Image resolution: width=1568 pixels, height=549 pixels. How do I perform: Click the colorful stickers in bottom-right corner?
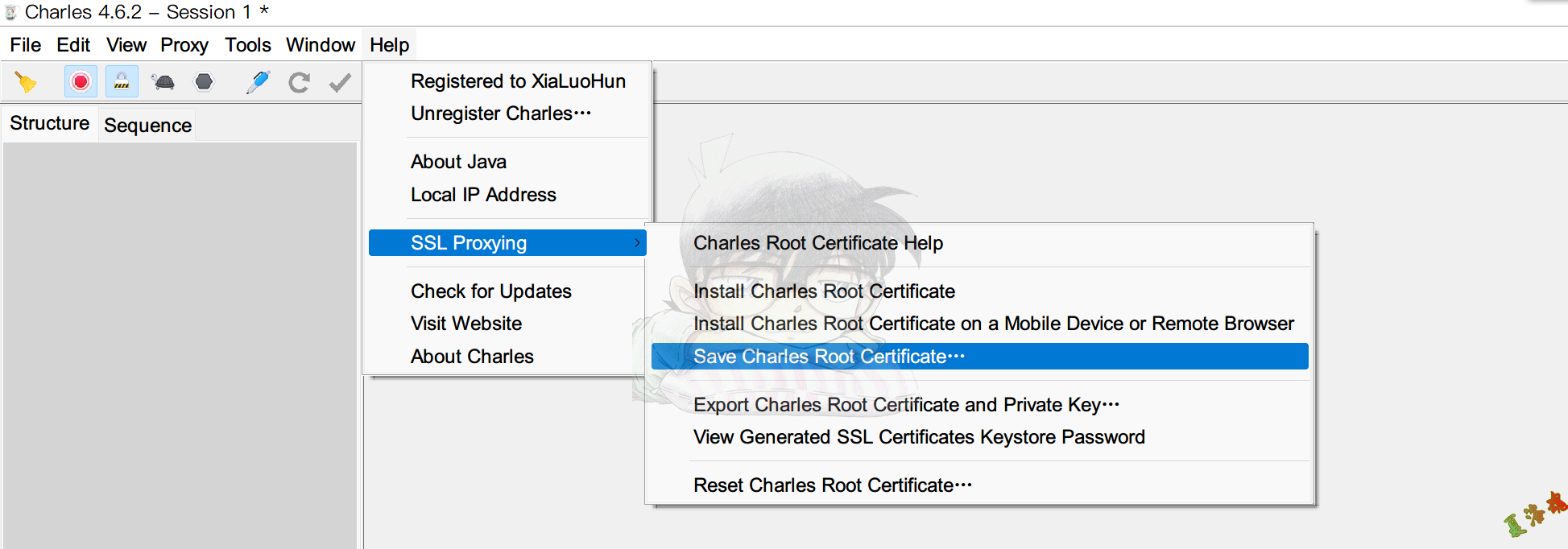(x=1535, y=514)
